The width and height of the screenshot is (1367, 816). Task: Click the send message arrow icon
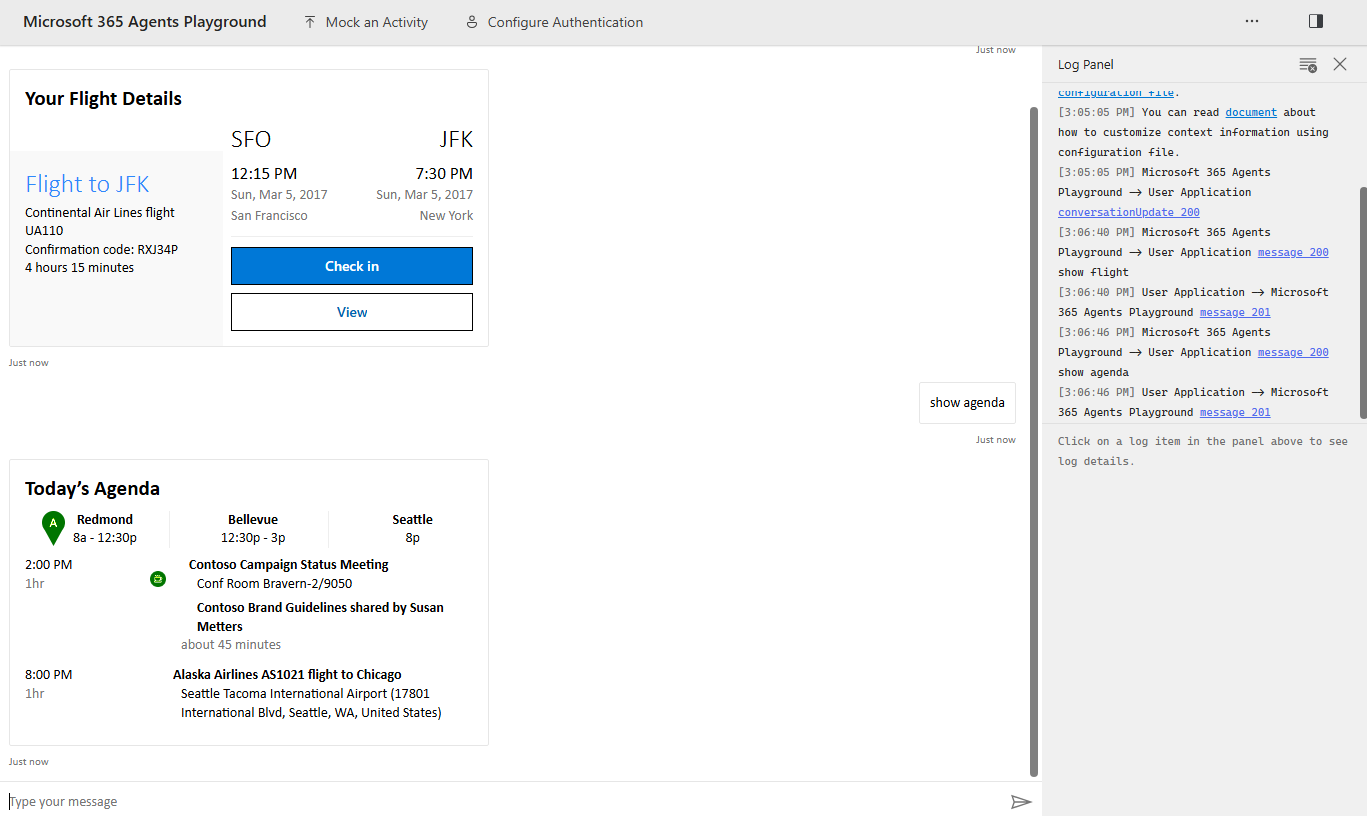point(1022,801)
